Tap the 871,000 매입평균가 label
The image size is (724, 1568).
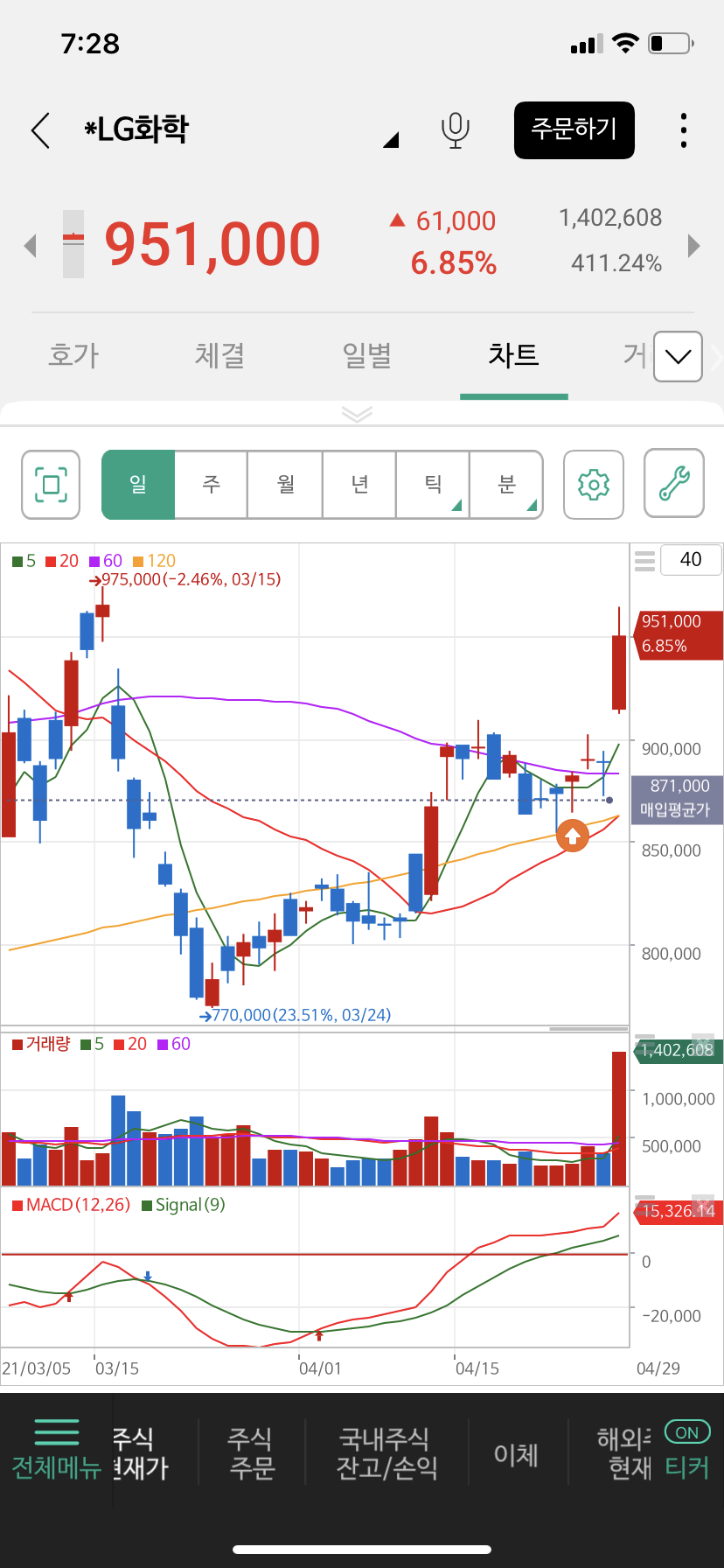[x=679, y=799]
